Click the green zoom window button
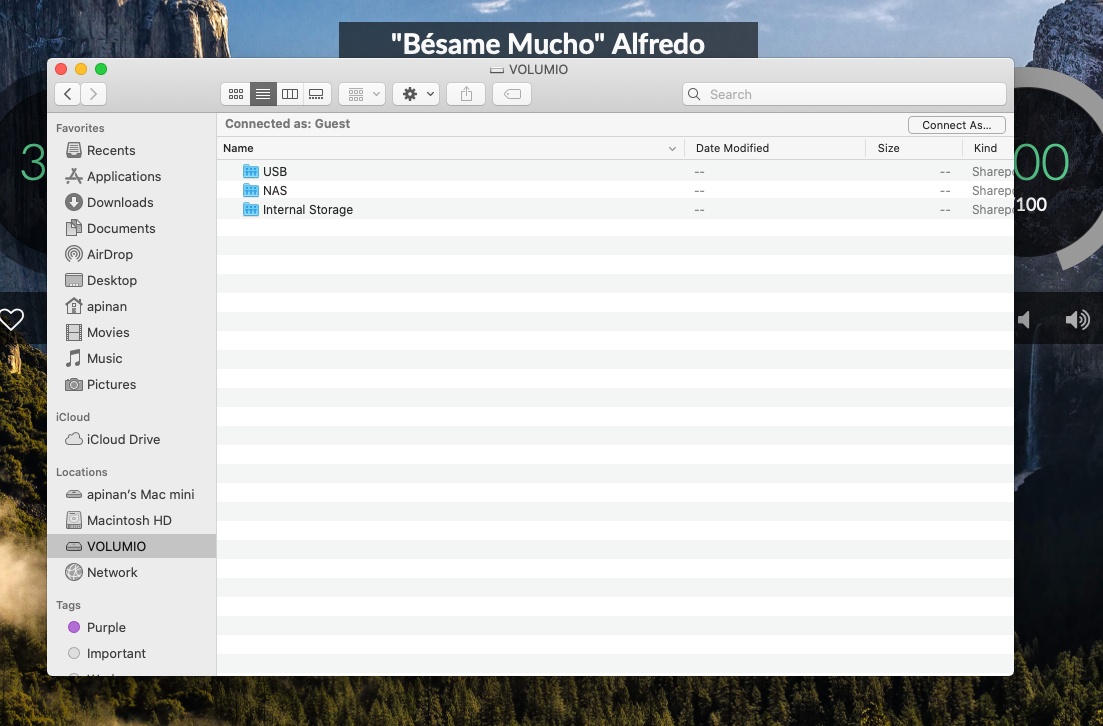The height and width of the screenshot is (726, 1103). [x=101, y=69]
